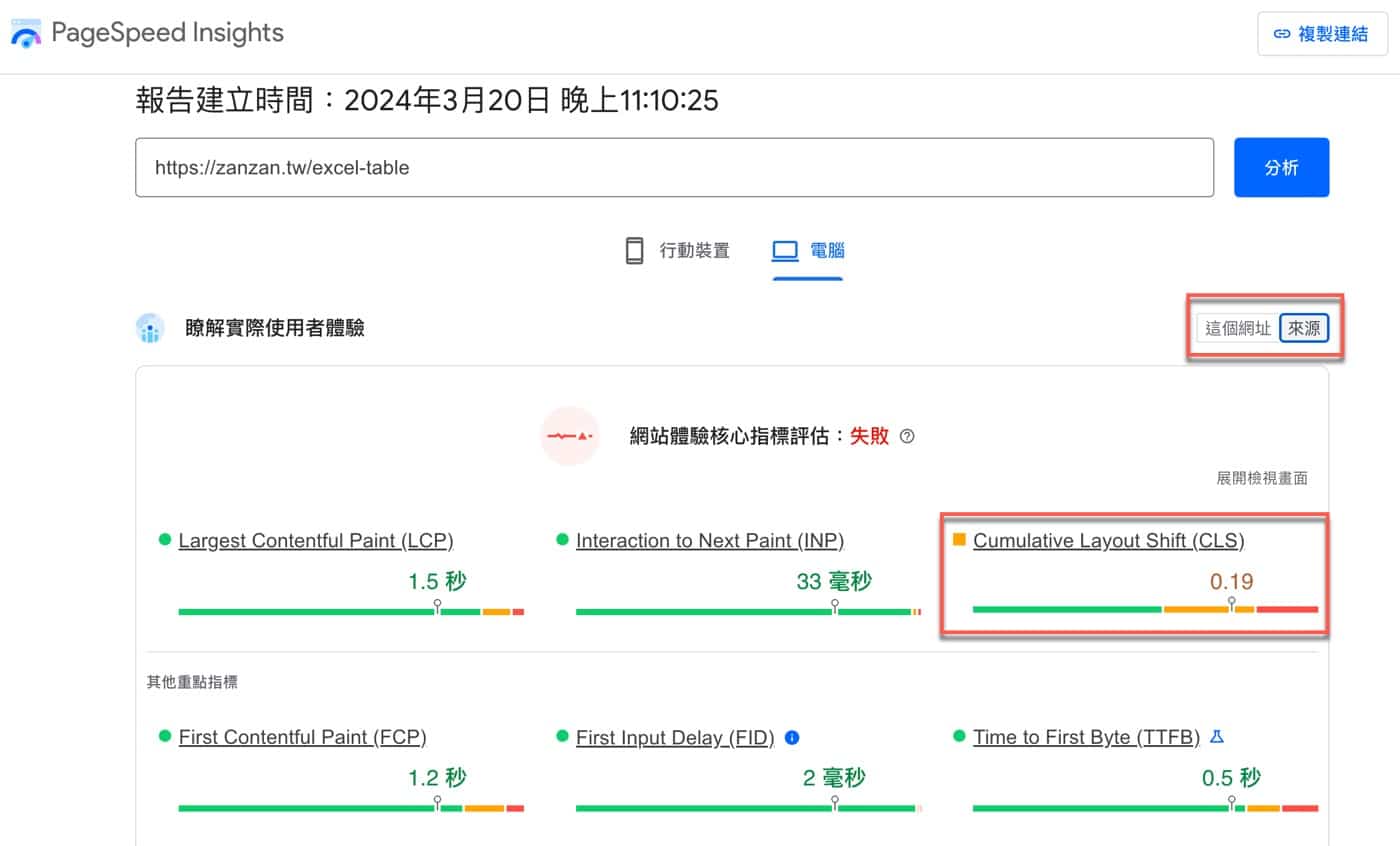This screenshot has width=1400, height=846.
Task: Click the URL input field with zanzan.tw
Action: tap(675, 167)
